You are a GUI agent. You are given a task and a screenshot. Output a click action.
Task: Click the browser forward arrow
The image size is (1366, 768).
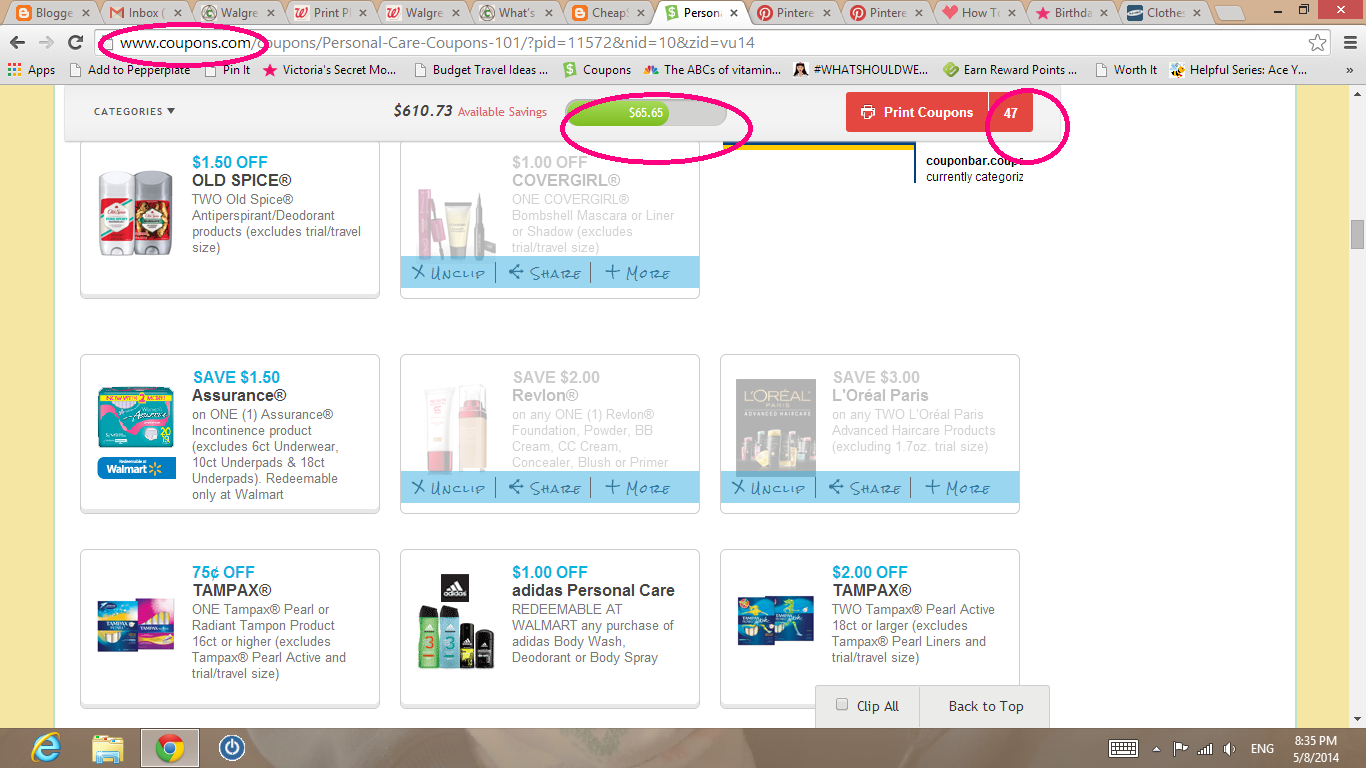pos(46,43)
